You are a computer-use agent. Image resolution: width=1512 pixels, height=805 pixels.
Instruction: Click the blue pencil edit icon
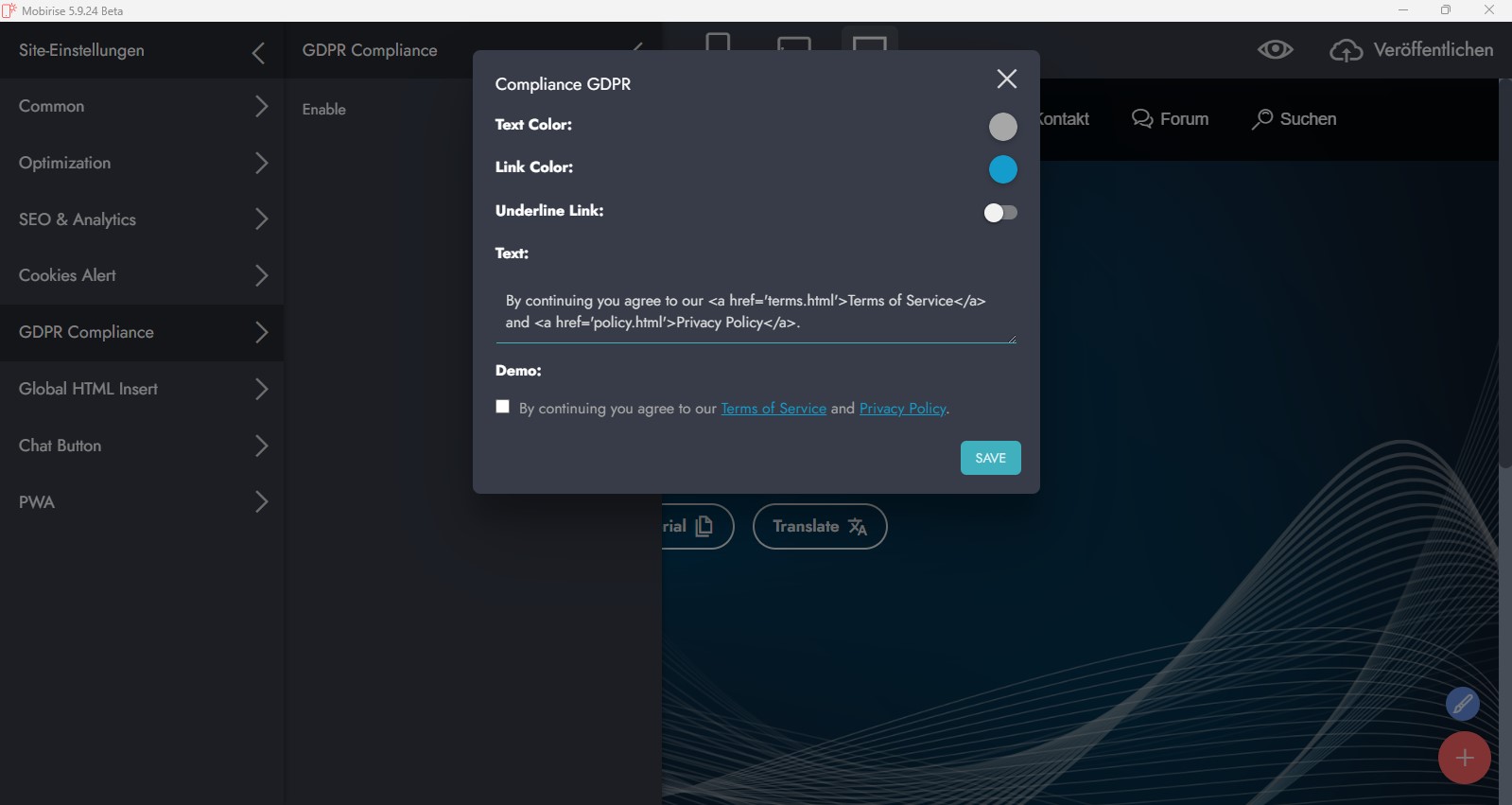click(x=1462, y=704)
